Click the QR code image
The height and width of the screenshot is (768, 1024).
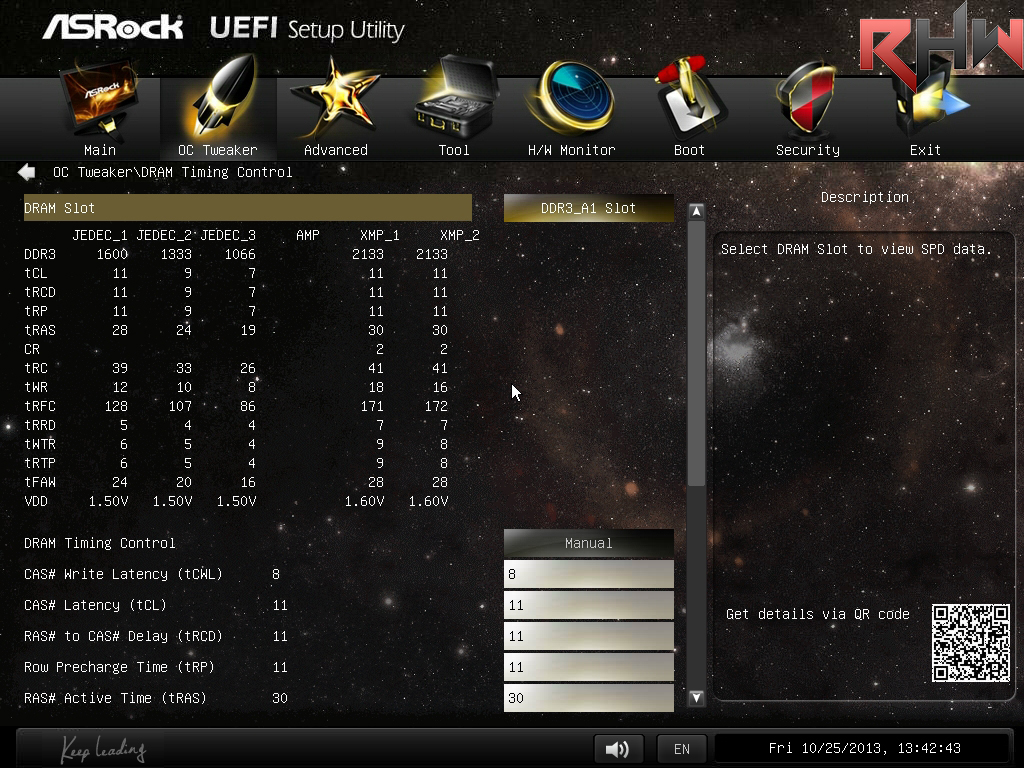(970, 643)
